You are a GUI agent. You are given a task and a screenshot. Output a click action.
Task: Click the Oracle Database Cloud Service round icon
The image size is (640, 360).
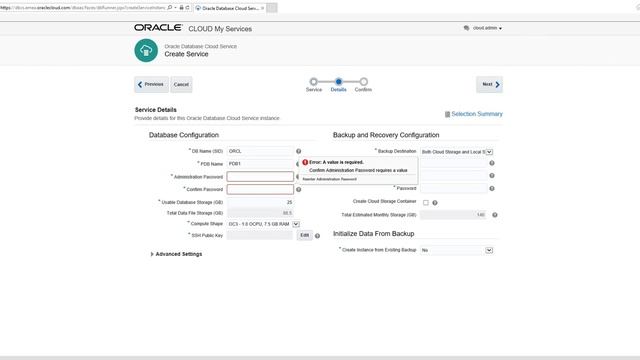[x=146, y=51]
